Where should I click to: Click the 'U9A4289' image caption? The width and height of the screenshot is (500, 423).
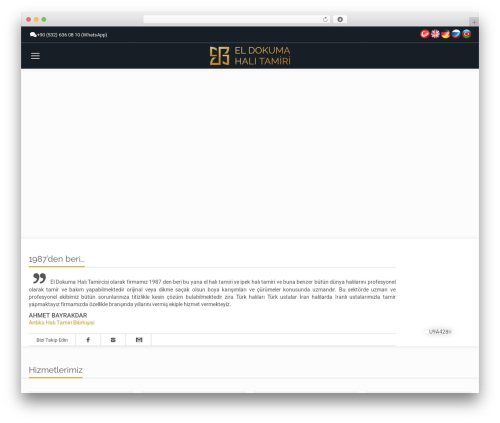(440, 332)
